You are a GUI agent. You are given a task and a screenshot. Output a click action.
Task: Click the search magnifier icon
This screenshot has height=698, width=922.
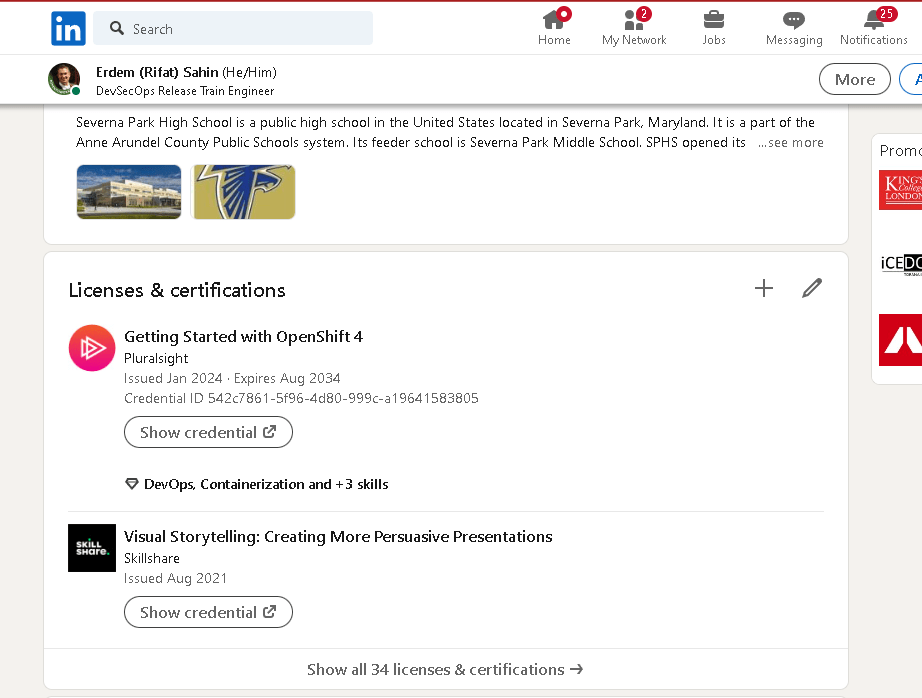click(x=117, y=28)
